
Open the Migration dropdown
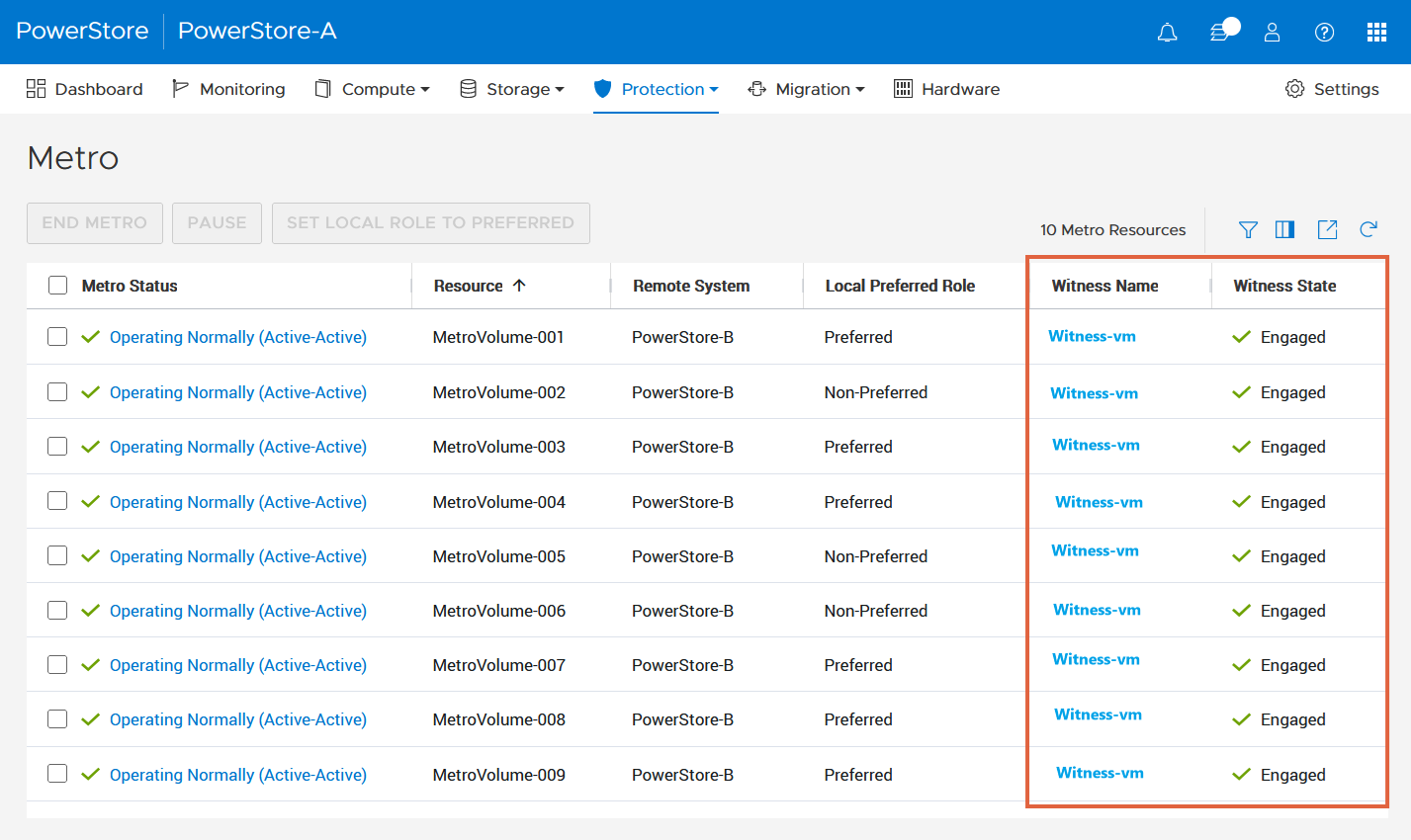807,89
